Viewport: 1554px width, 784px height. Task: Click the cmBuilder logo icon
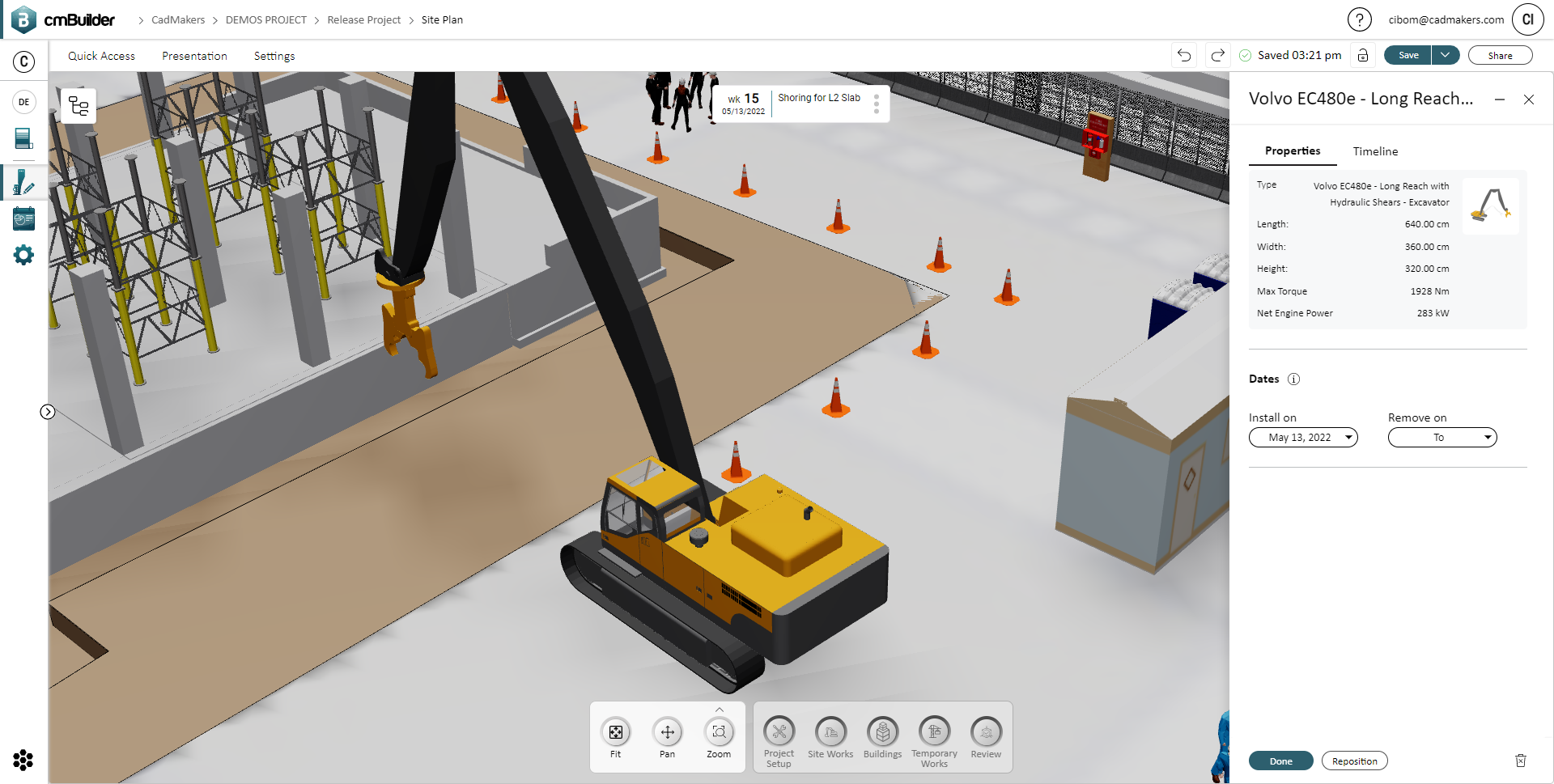click(23, 19)
